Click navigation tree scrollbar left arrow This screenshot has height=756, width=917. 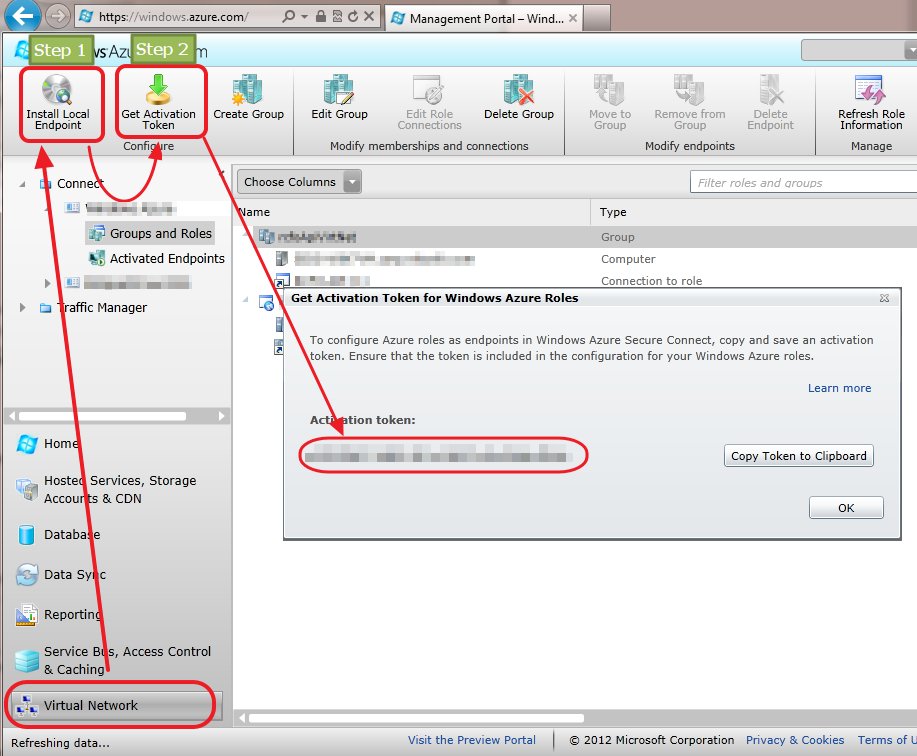point(12,416)
